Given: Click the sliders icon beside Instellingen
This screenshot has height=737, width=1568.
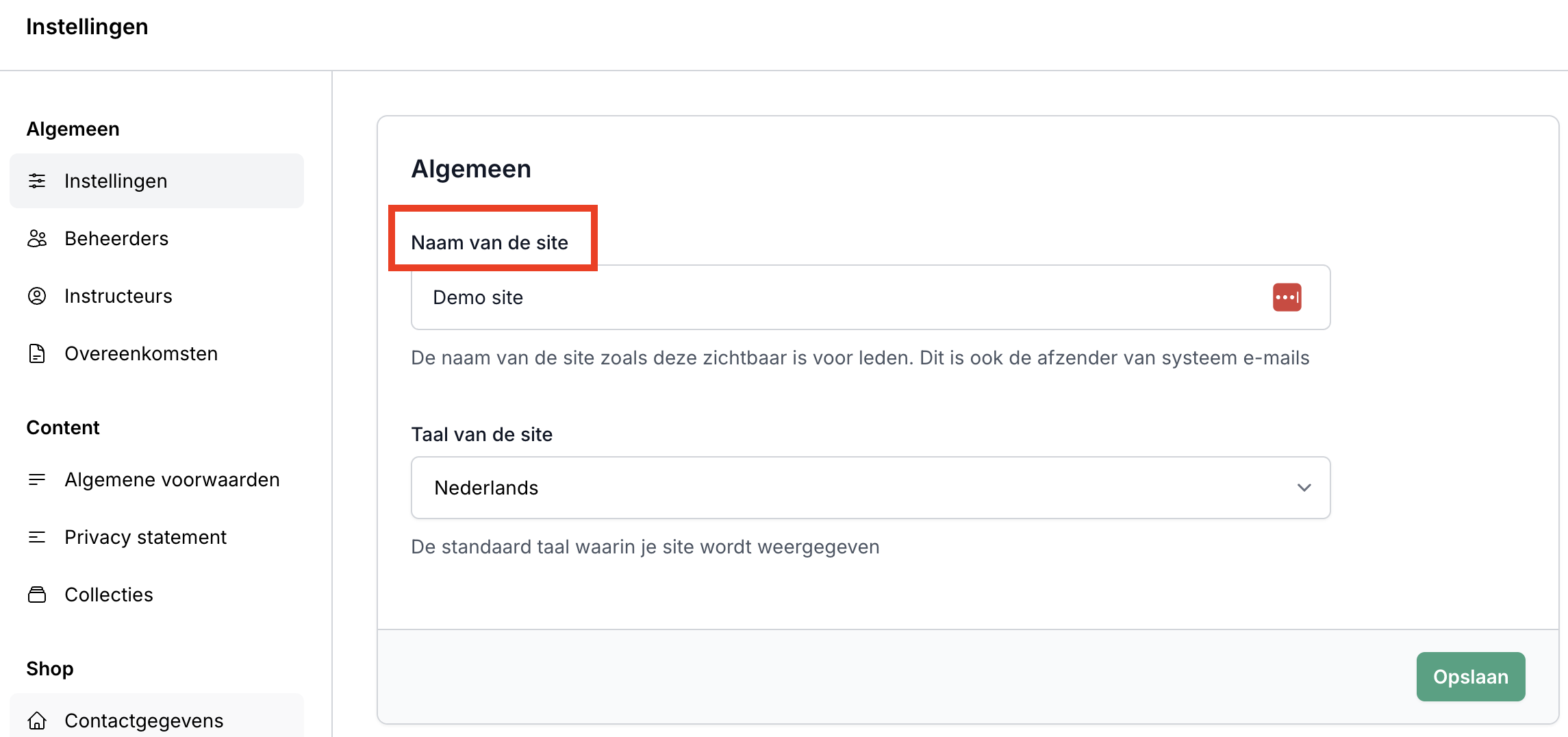Looking at the screenshot, I should pyautogui.click(x=37, y=181).
